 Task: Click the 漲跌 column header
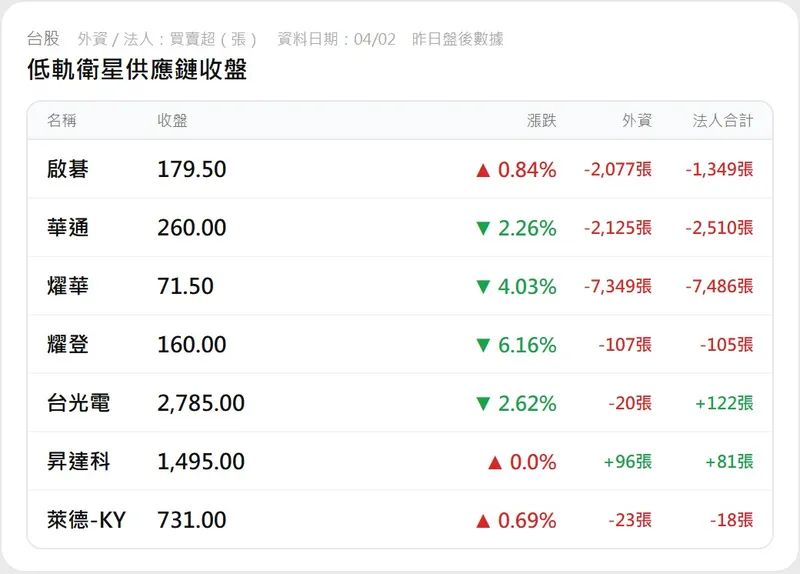tap(541, 121)
